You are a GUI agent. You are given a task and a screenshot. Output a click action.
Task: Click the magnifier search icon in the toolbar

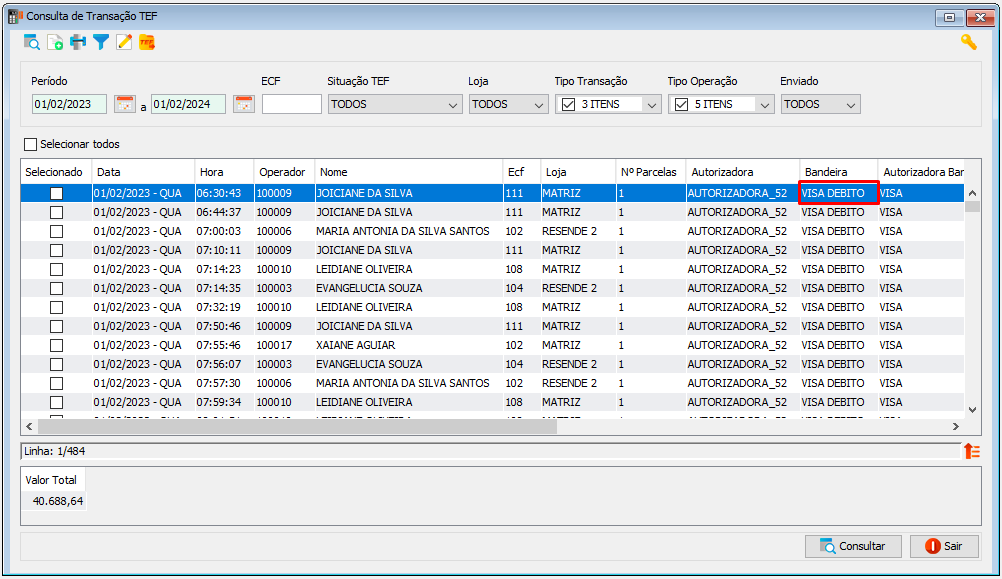coord(31,43)
